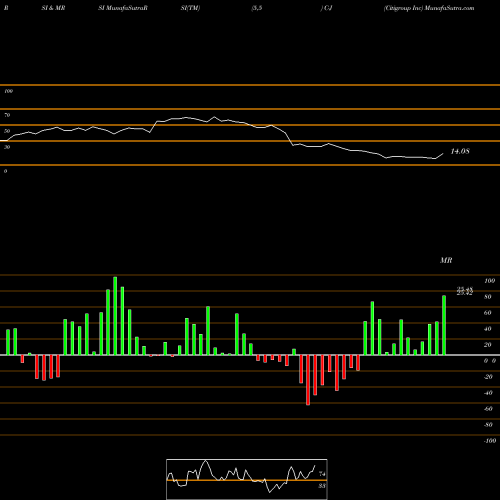This screenshot has width=500, height=500.
Task: Click the "MR" panel label
Action: tap(446, 260)
